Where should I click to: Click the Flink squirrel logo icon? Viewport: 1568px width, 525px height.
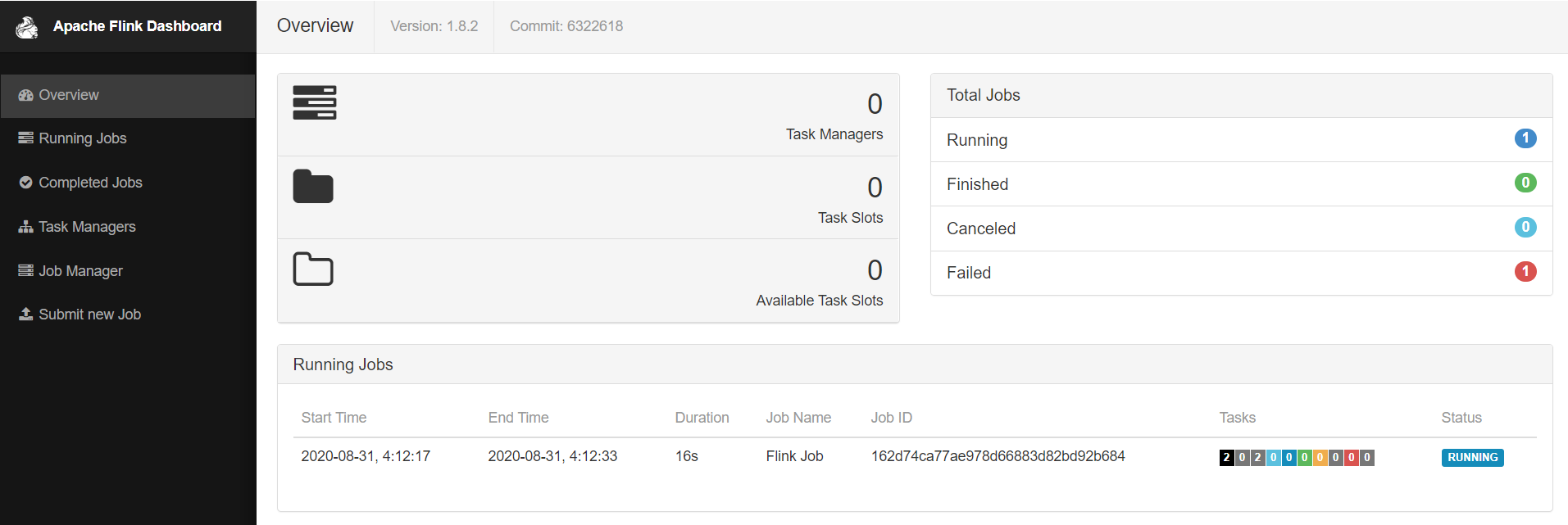[27, 27]
